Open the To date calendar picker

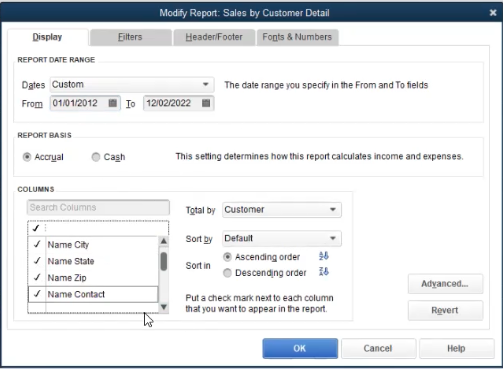click(x=206, y=103)
